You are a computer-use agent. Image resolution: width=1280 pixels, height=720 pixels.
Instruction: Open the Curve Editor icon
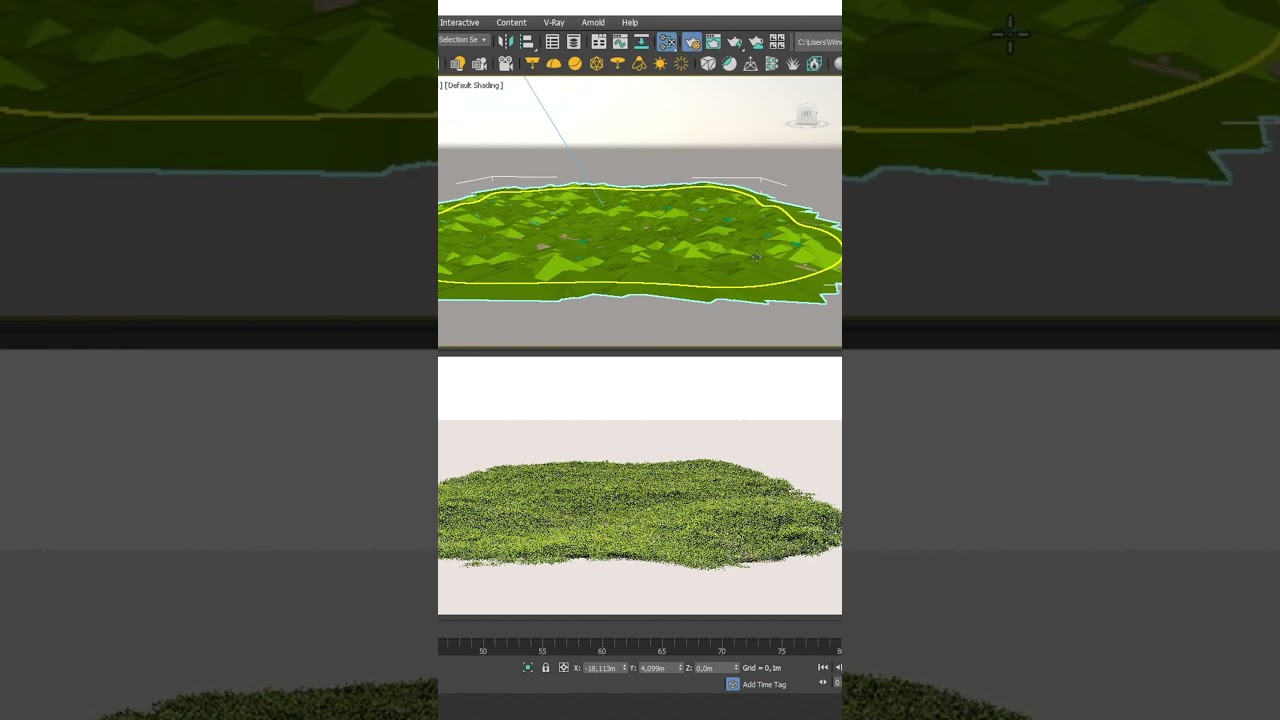tap(620, 41)
